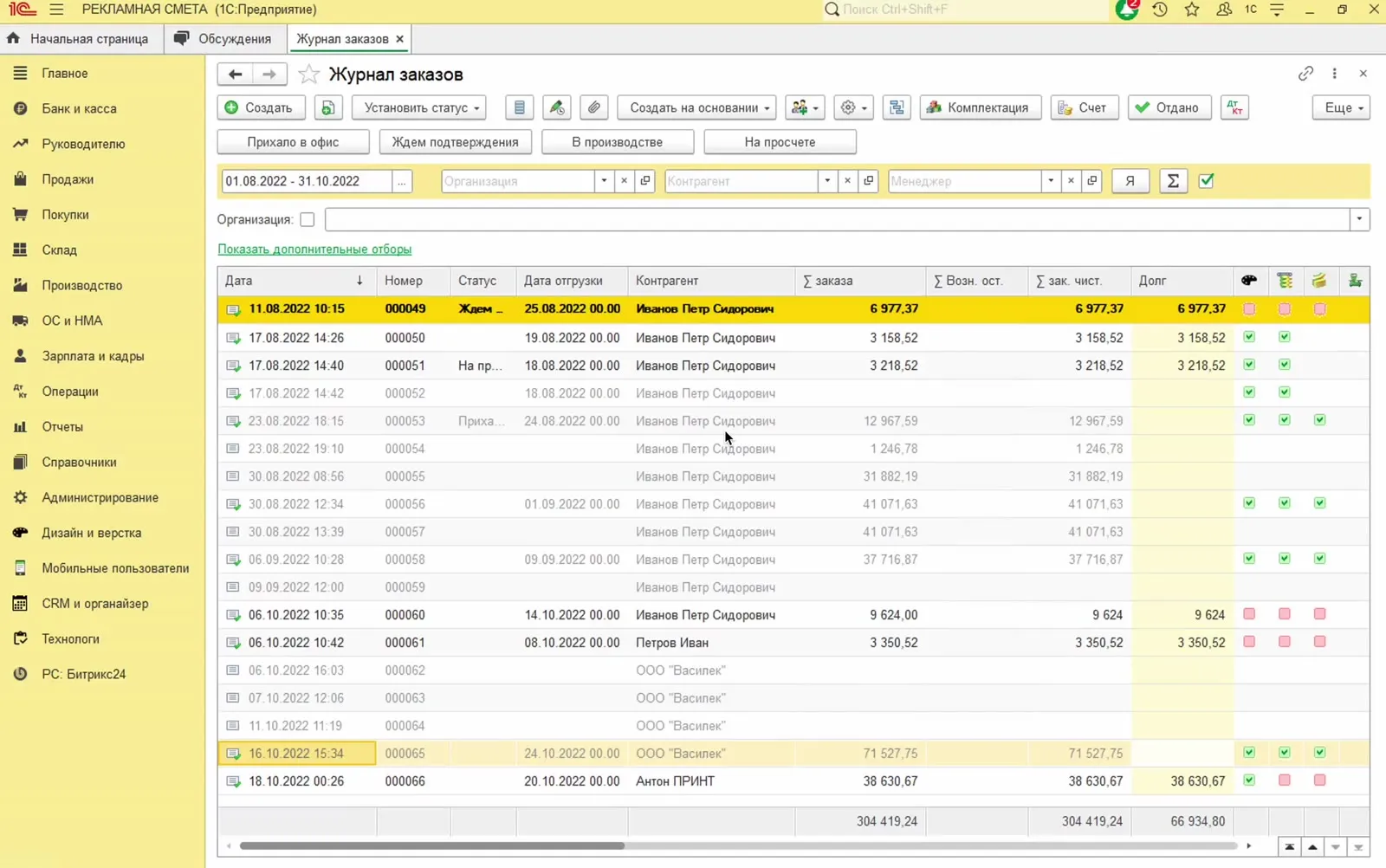Toggle third checkbox in order 000053 row
The image size is (1386, 868).
tap(1319, 420)
